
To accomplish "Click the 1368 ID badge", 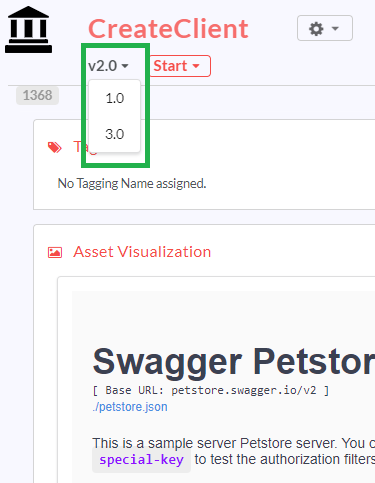I will [37, 95].
